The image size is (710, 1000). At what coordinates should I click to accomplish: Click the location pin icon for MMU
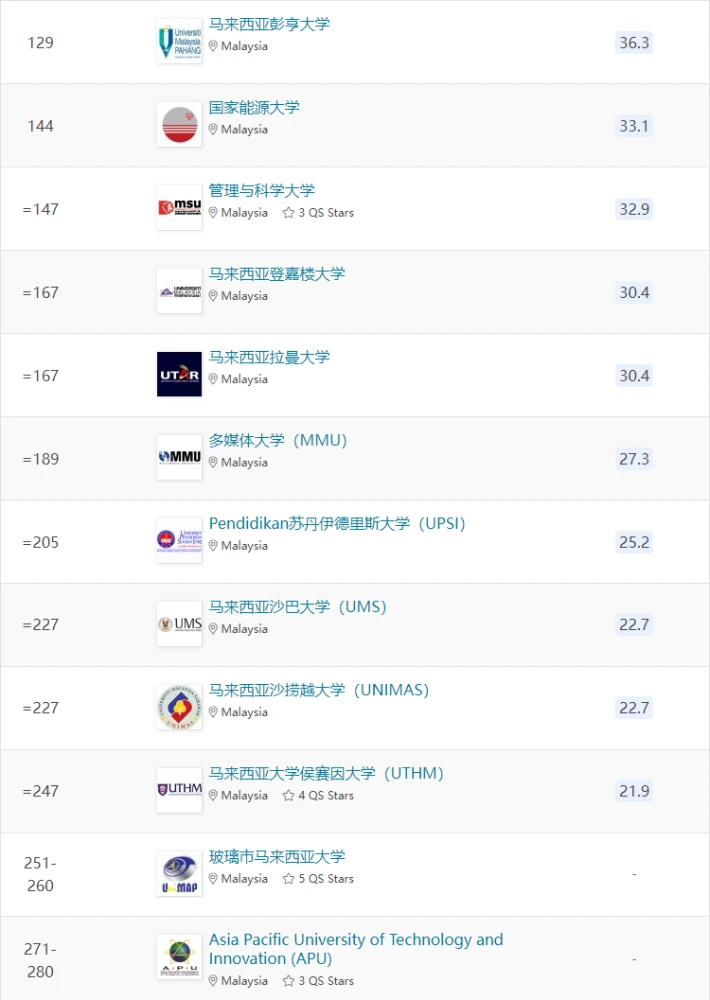213,462
